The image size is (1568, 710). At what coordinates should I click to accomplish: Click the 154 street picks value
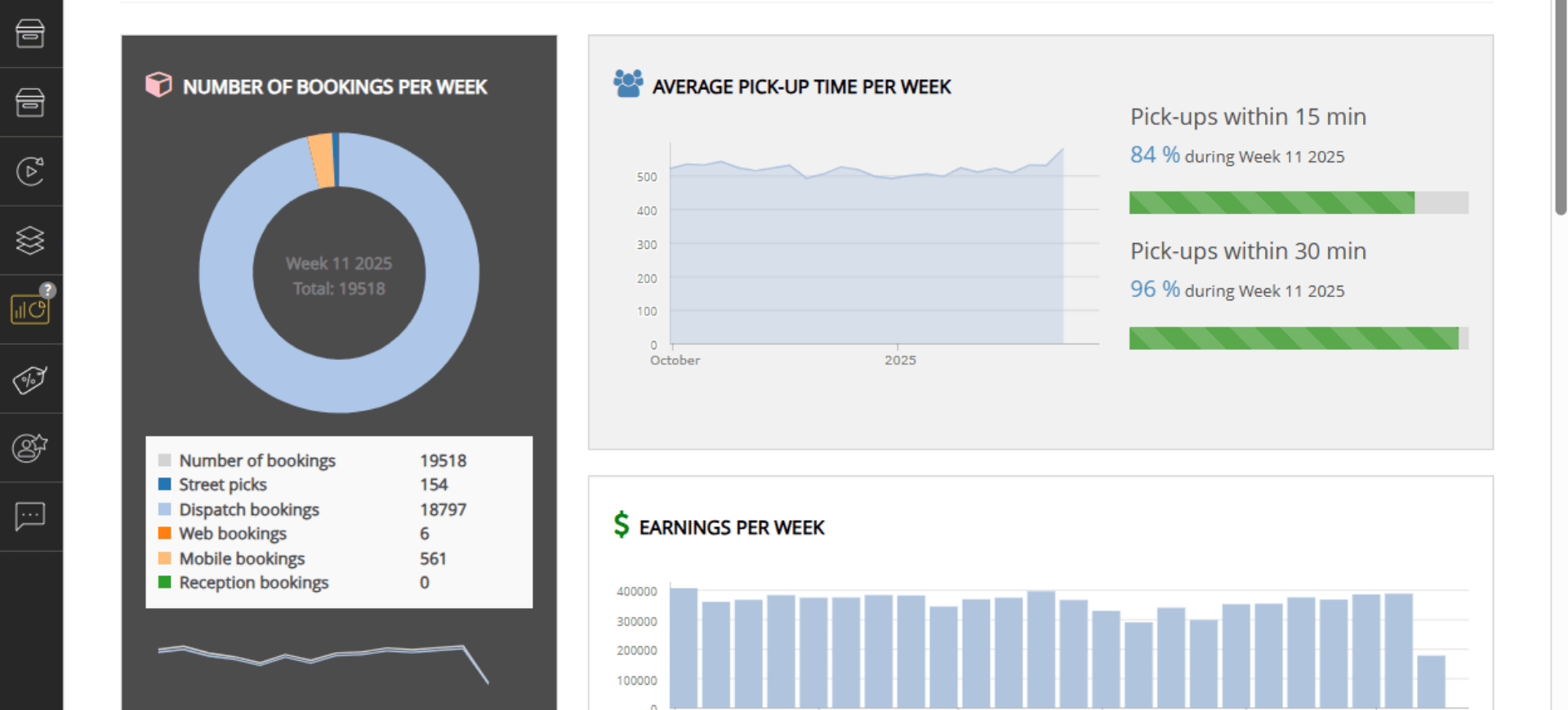tap(434, 484)
